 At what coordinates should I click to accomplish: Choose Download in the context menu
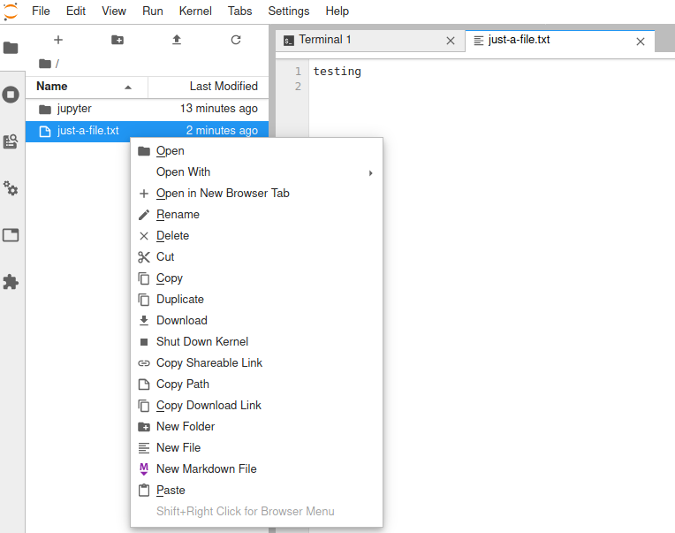181,321
